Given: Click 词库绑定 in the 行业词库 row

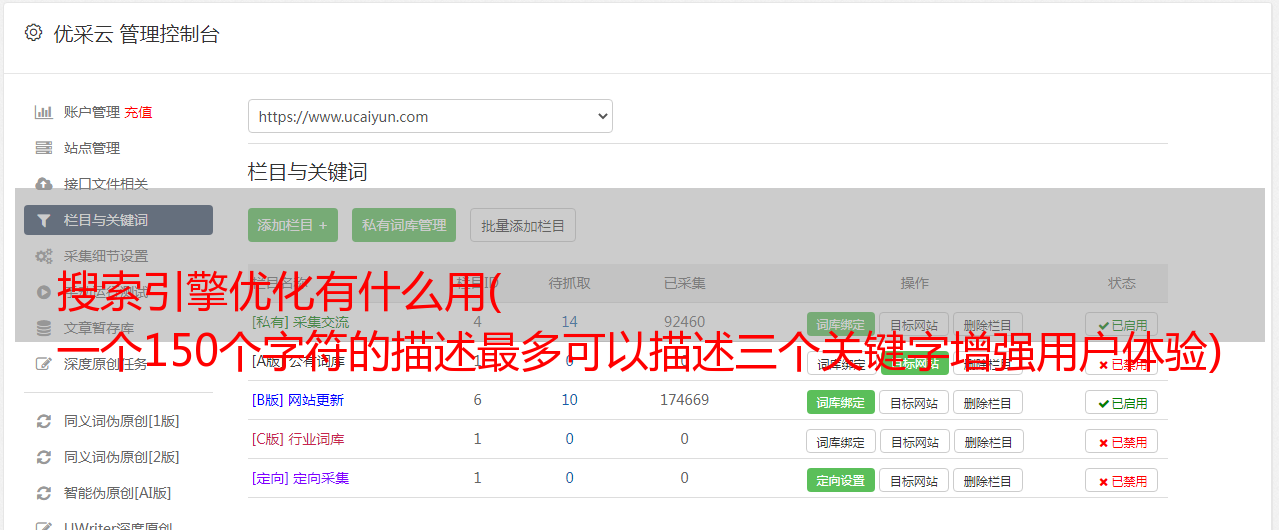Looking at the screenshot, I should tap(841, 441).
